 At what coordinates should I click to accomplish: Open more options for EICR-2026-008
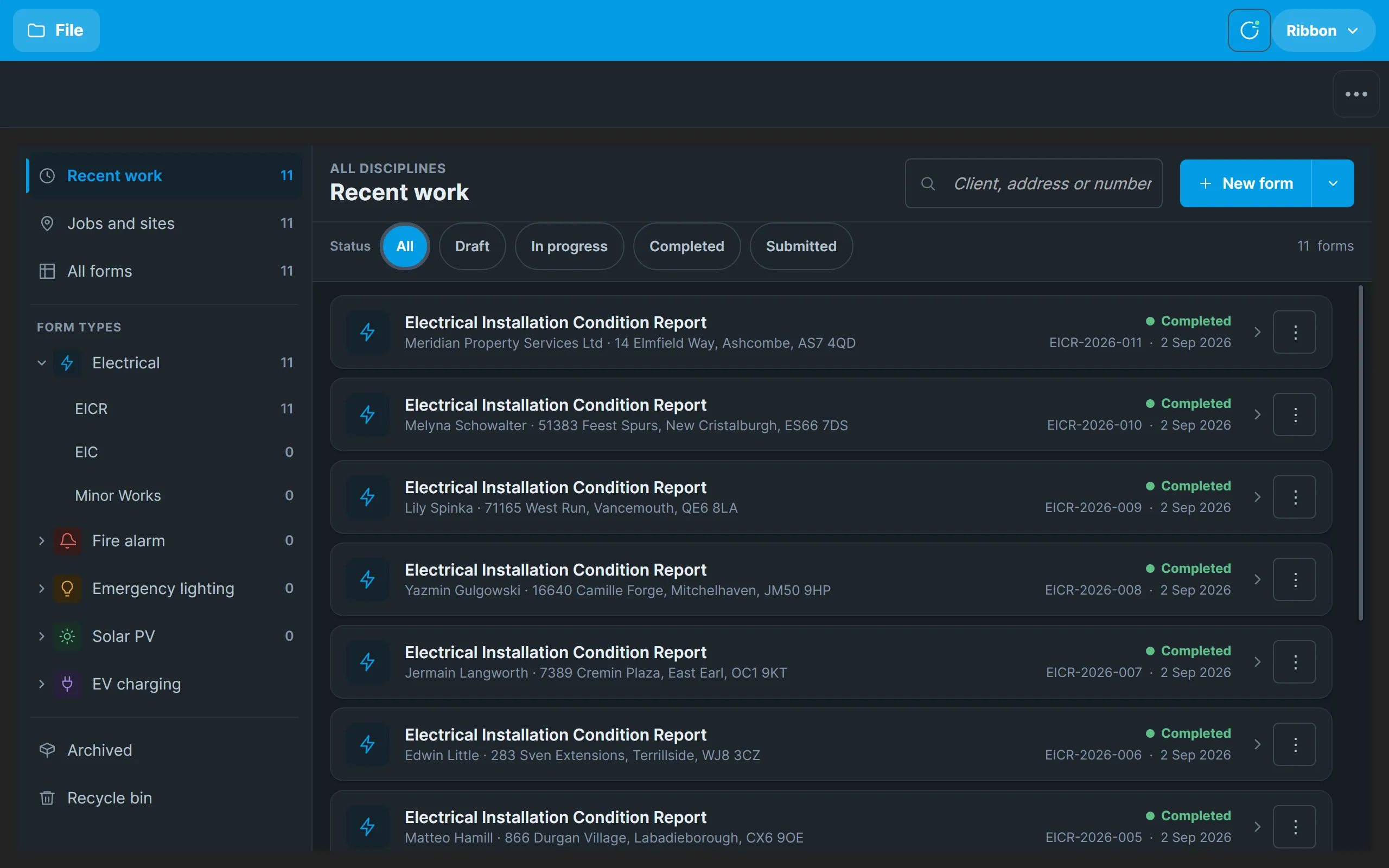(1294, 579)
